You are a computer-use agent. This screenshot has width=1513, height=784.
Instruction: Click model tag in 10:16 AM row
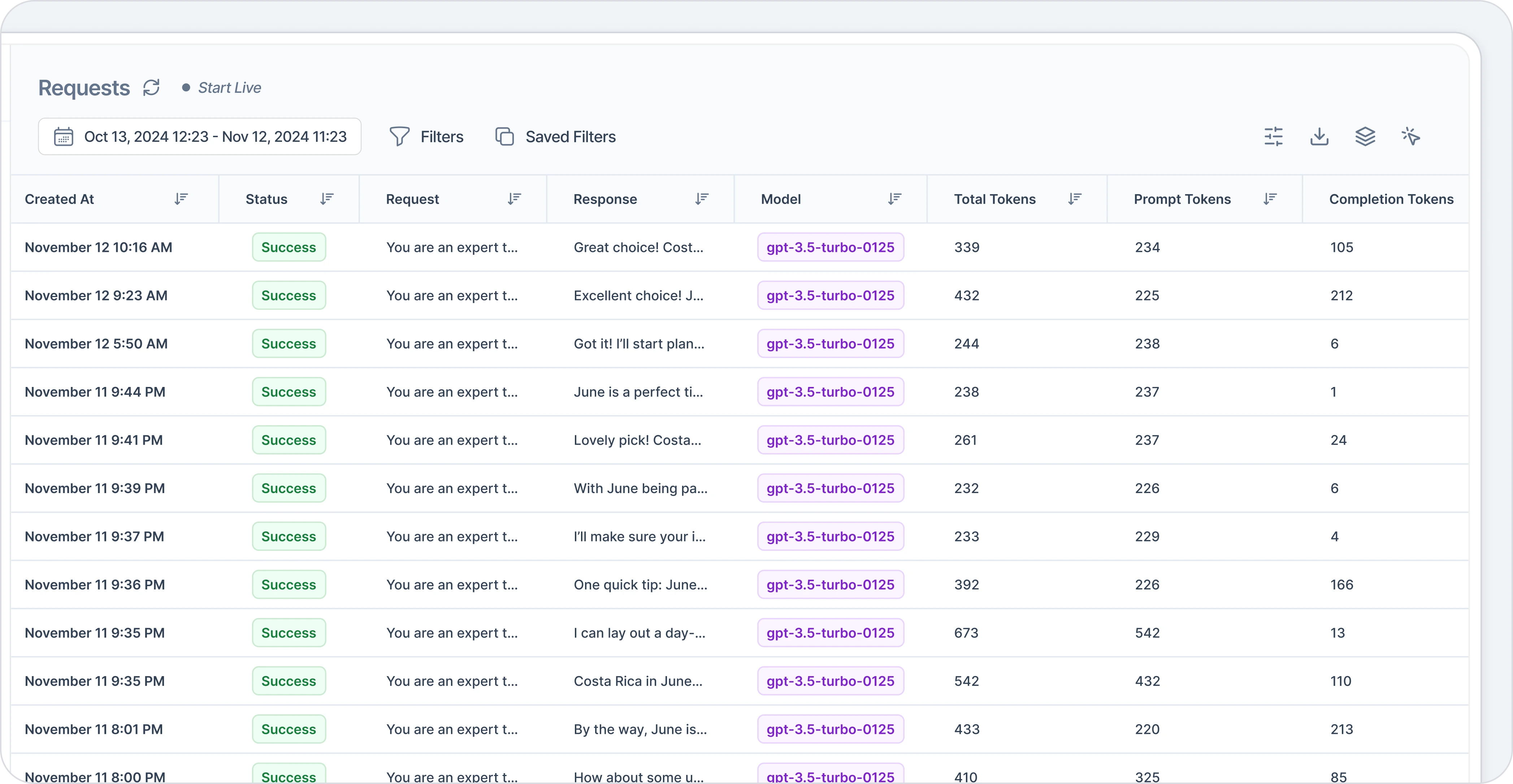coord(830,247)
